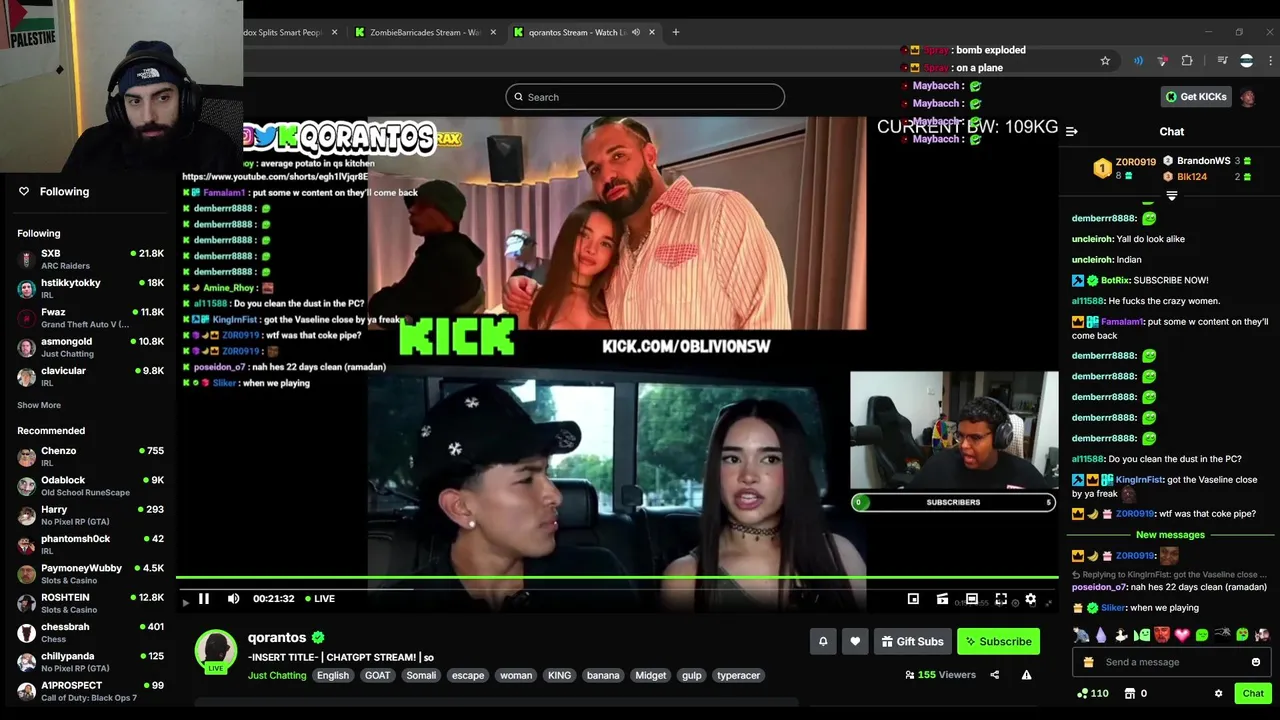Mute the stream player volume

pyautogui.click(x=233, y=599)
